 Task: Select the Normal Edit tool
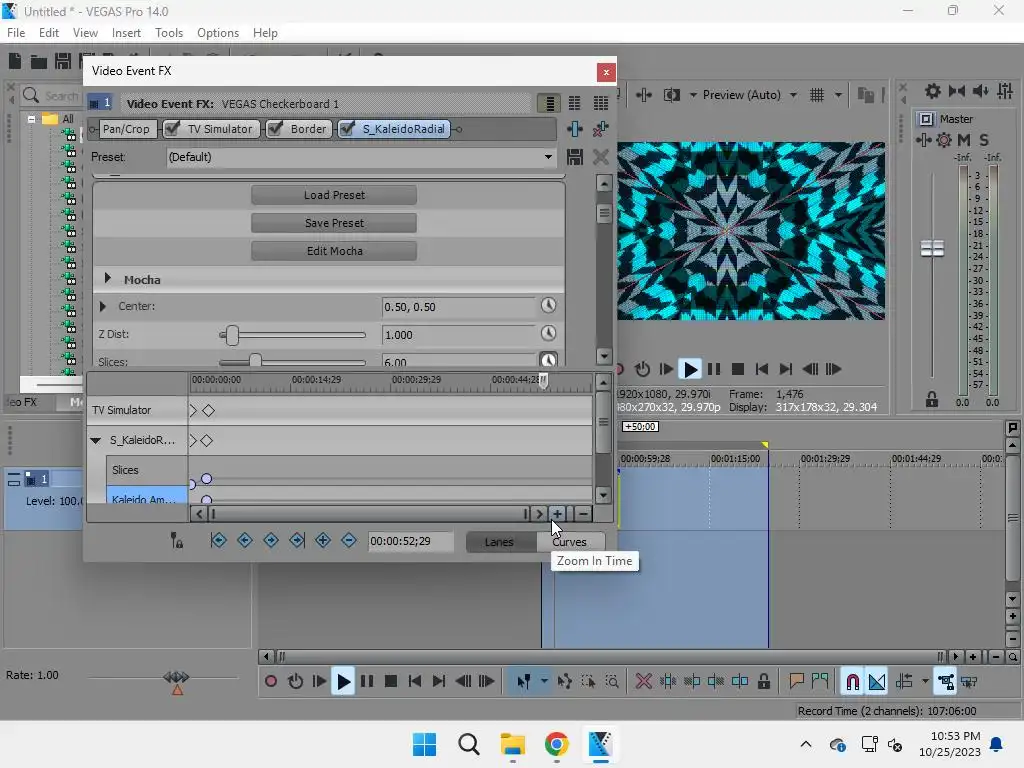coord(524,682)
